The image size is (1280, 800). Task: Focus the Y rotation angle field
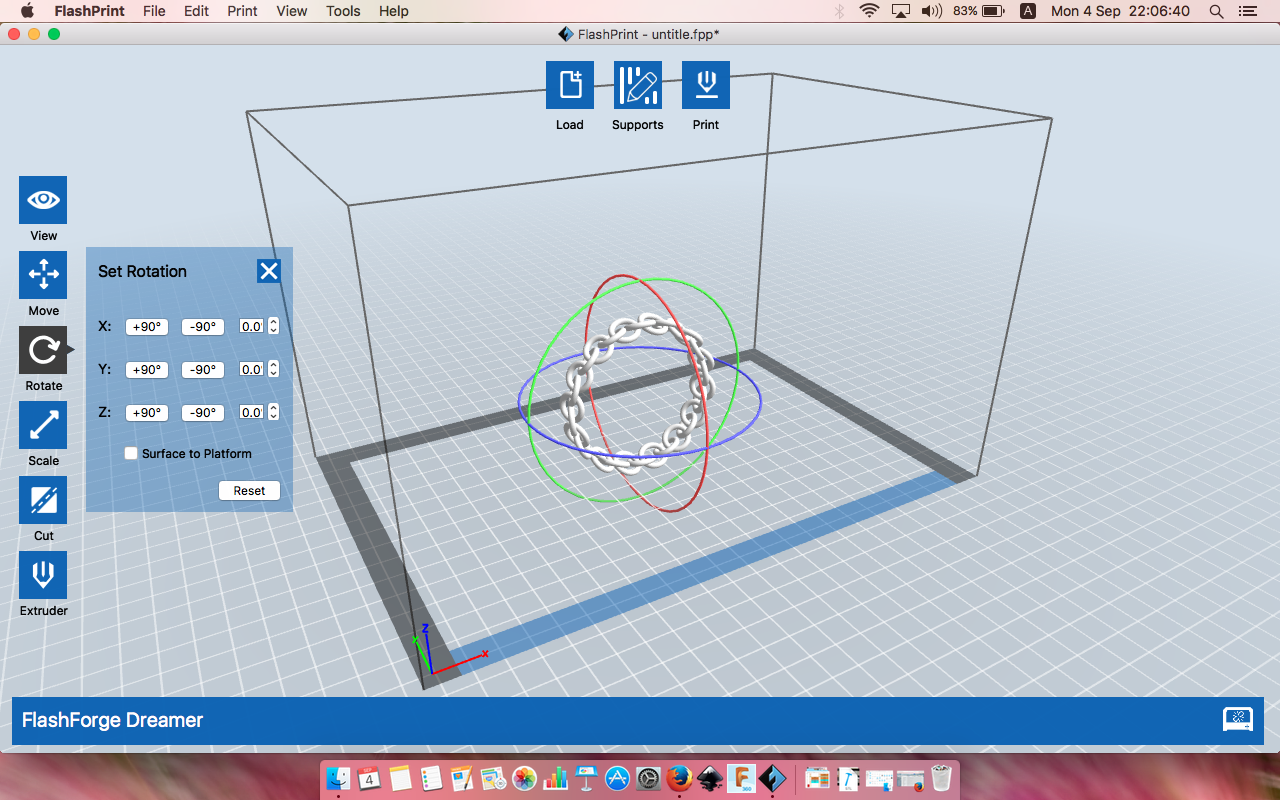coord(251,370)
